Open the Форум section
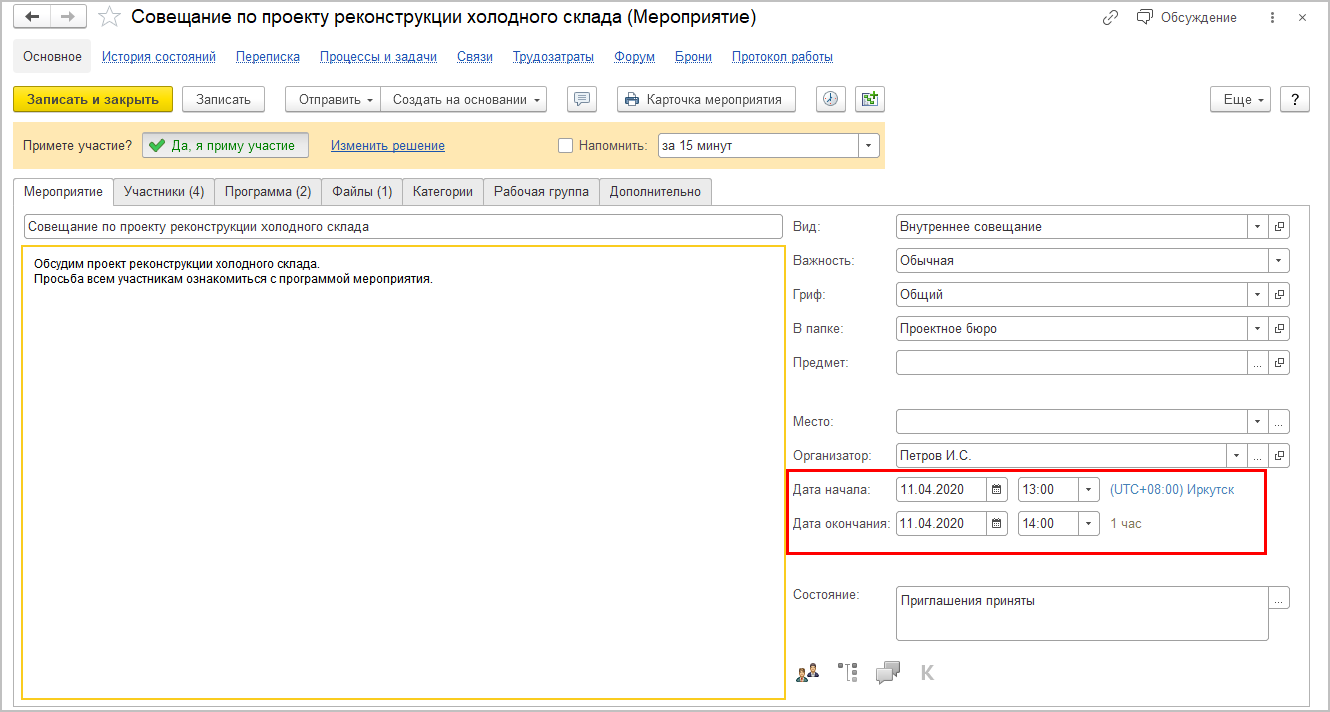This screenshot has height=712, width=1330. coord(635,57)
